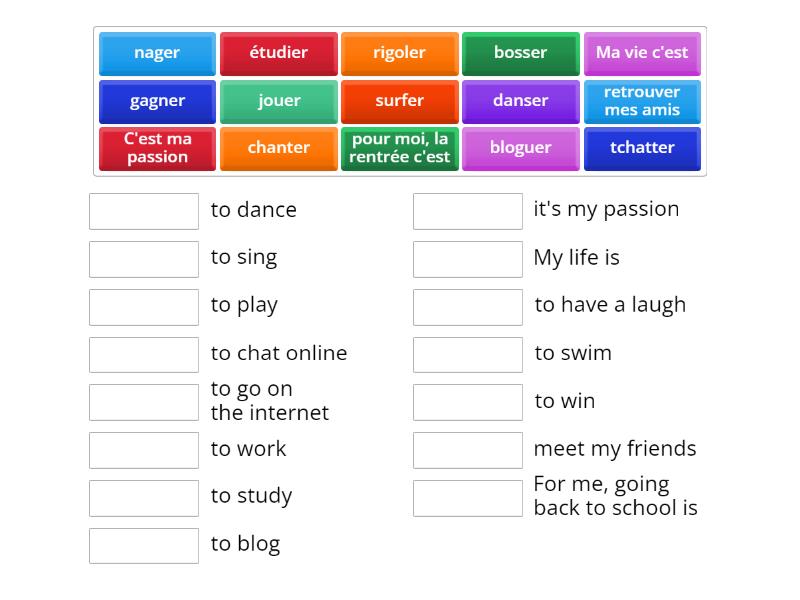Click the 'gagner' word tile

157,101
